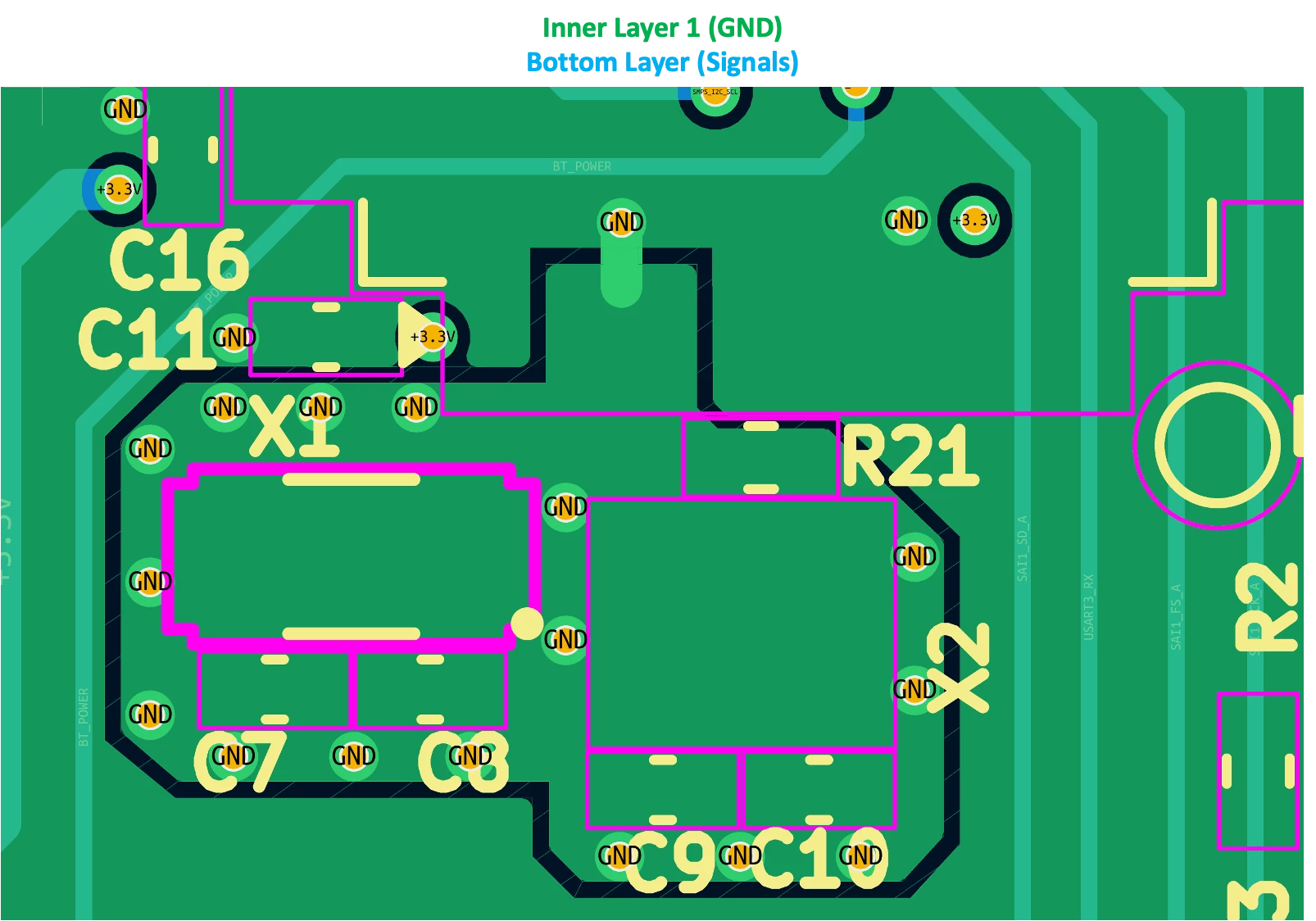Select the GND via above the C16 footprint
This screenshot has height=921, width=1316.
coord(125,109)
